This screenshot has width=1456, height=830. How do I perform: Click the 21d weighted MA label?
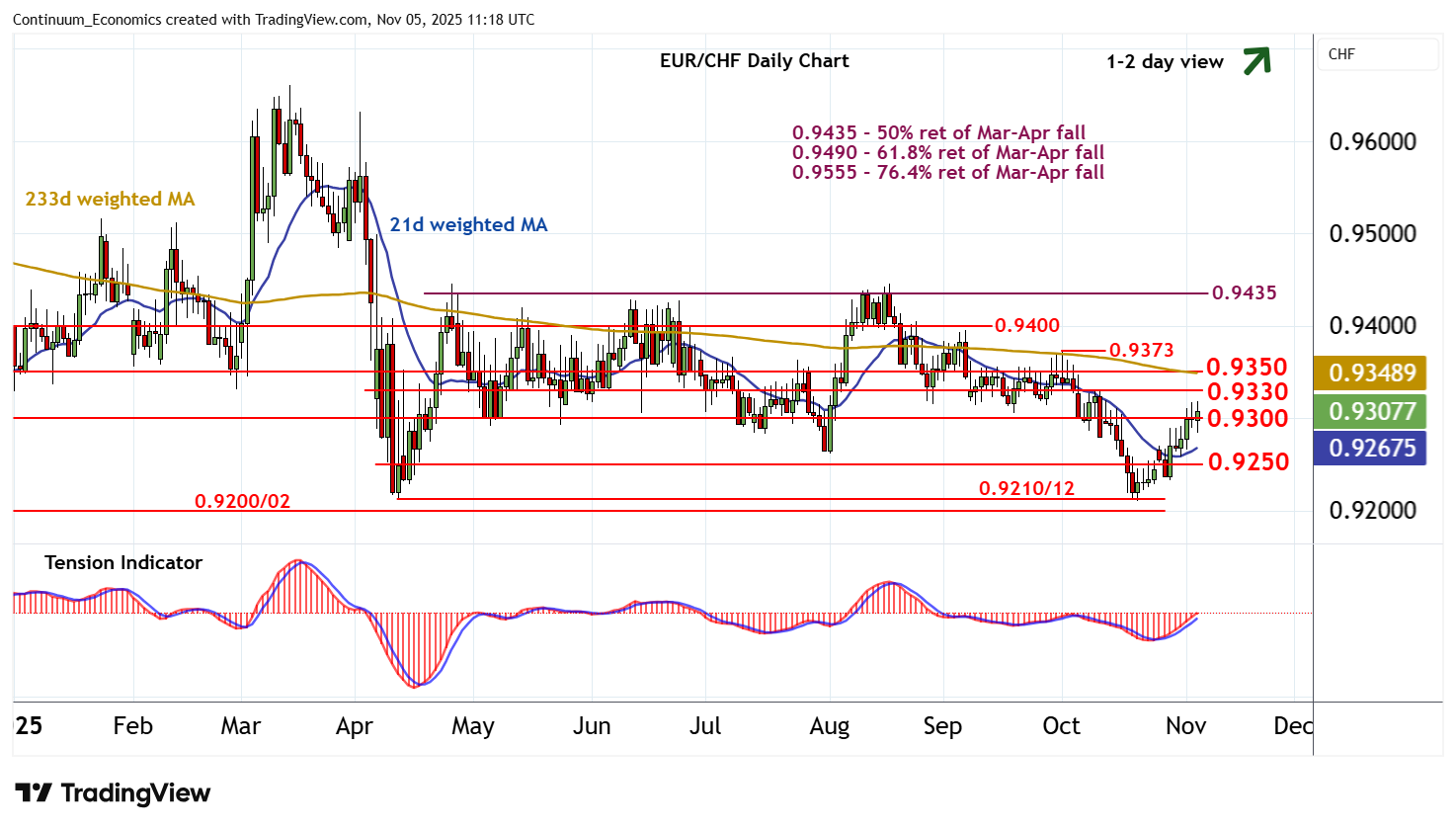[x=468, y=225]
